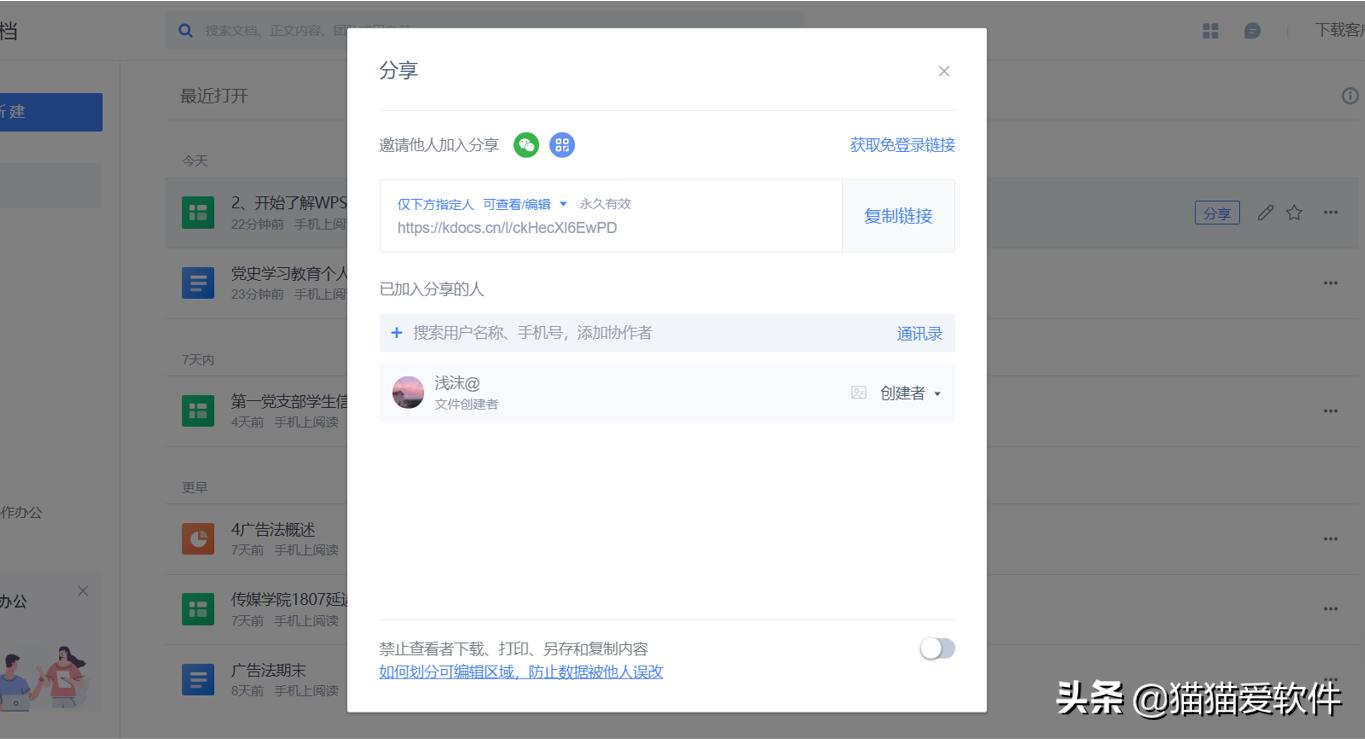Click the 复制链接 button
Viewport: 1365px width, 739px height.
[x=897, y=215]
